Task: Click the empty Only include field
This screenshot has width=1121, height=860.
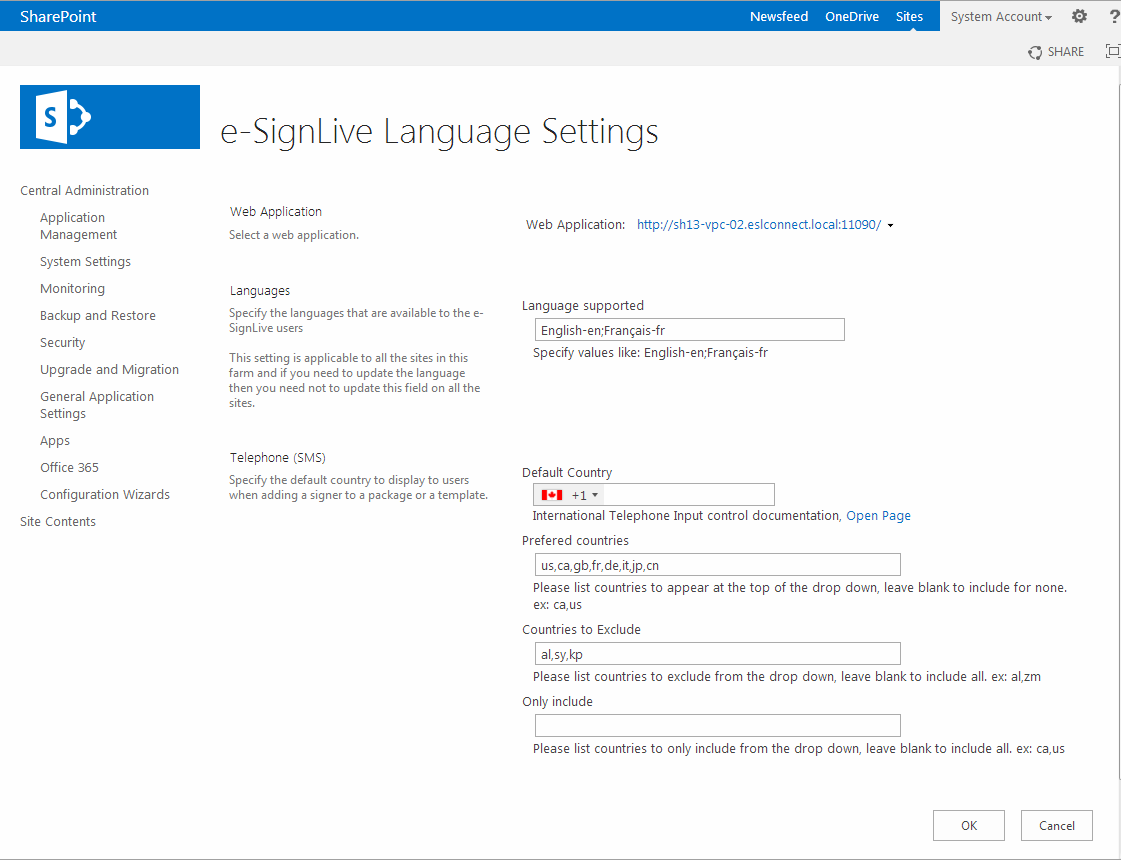Action: (717, 726)
